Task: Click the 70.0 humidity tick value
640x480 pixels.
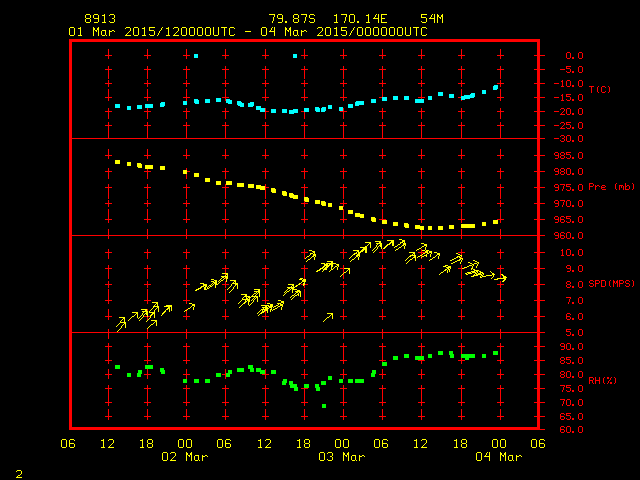Action: [x=571, y=403]
